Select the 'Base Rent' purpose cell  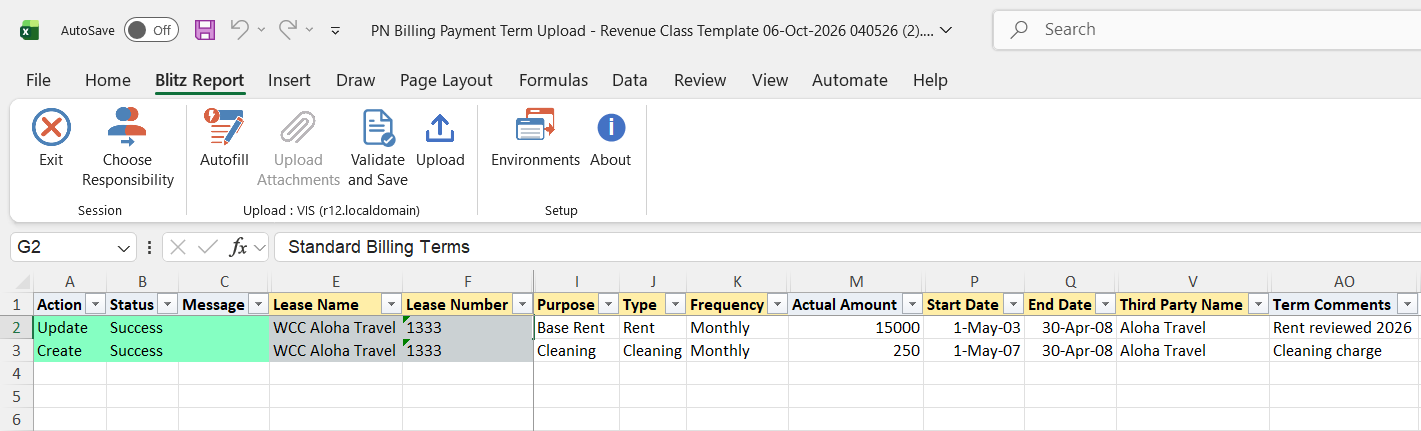pos(577,328)
